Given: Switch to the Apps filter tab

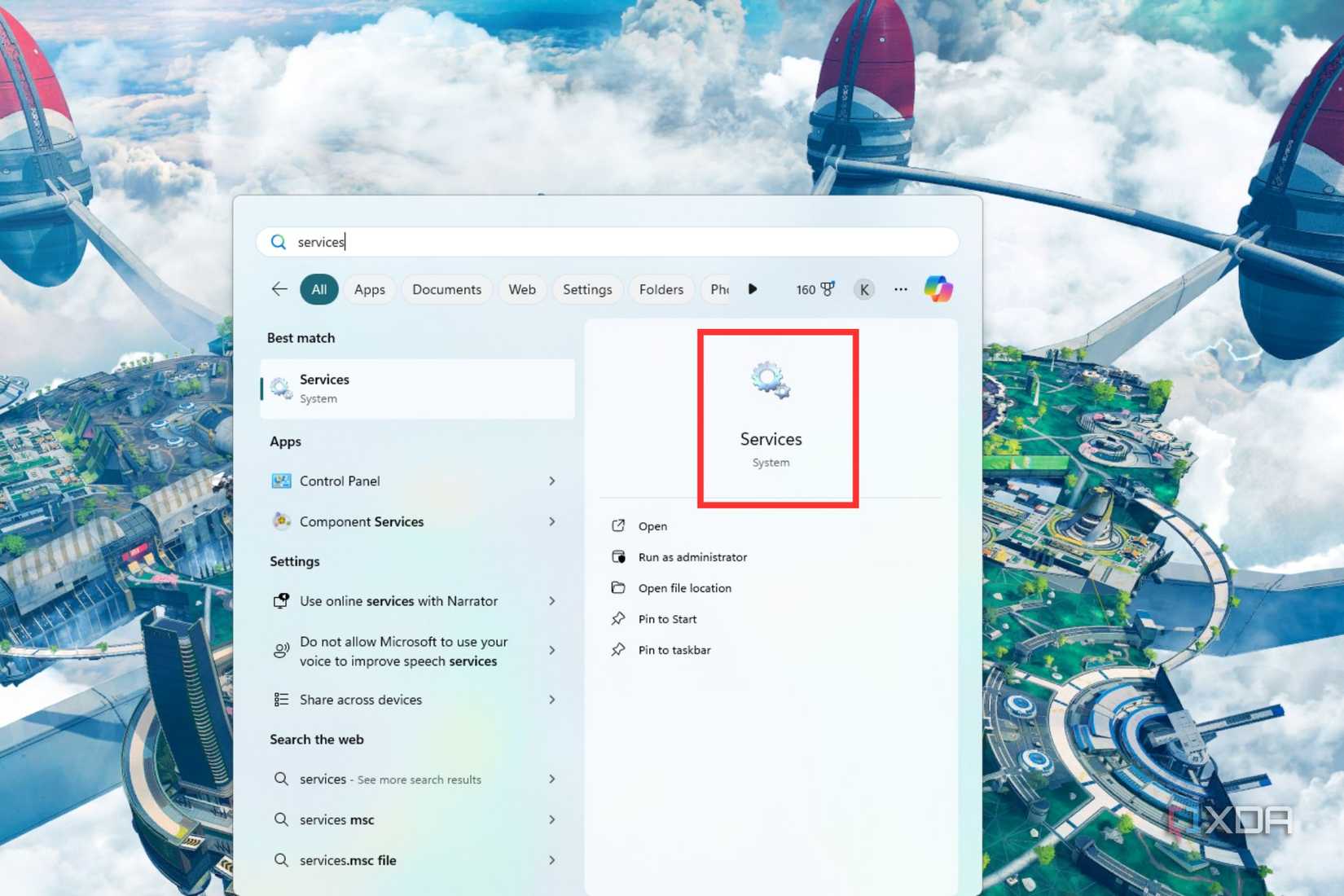Looking at the screenshot, I should (370, 289).
